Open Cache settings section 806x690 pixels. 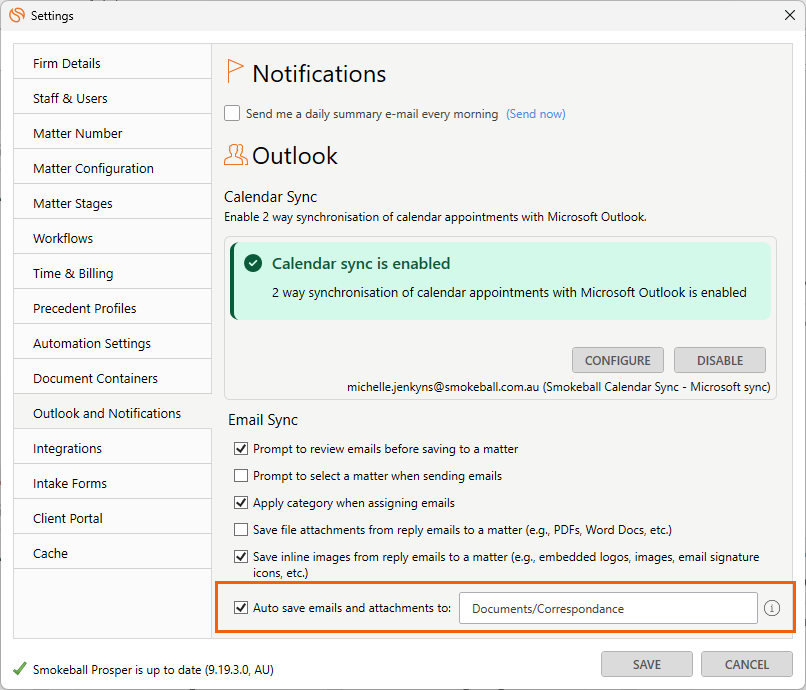click(x=113, y=553)
